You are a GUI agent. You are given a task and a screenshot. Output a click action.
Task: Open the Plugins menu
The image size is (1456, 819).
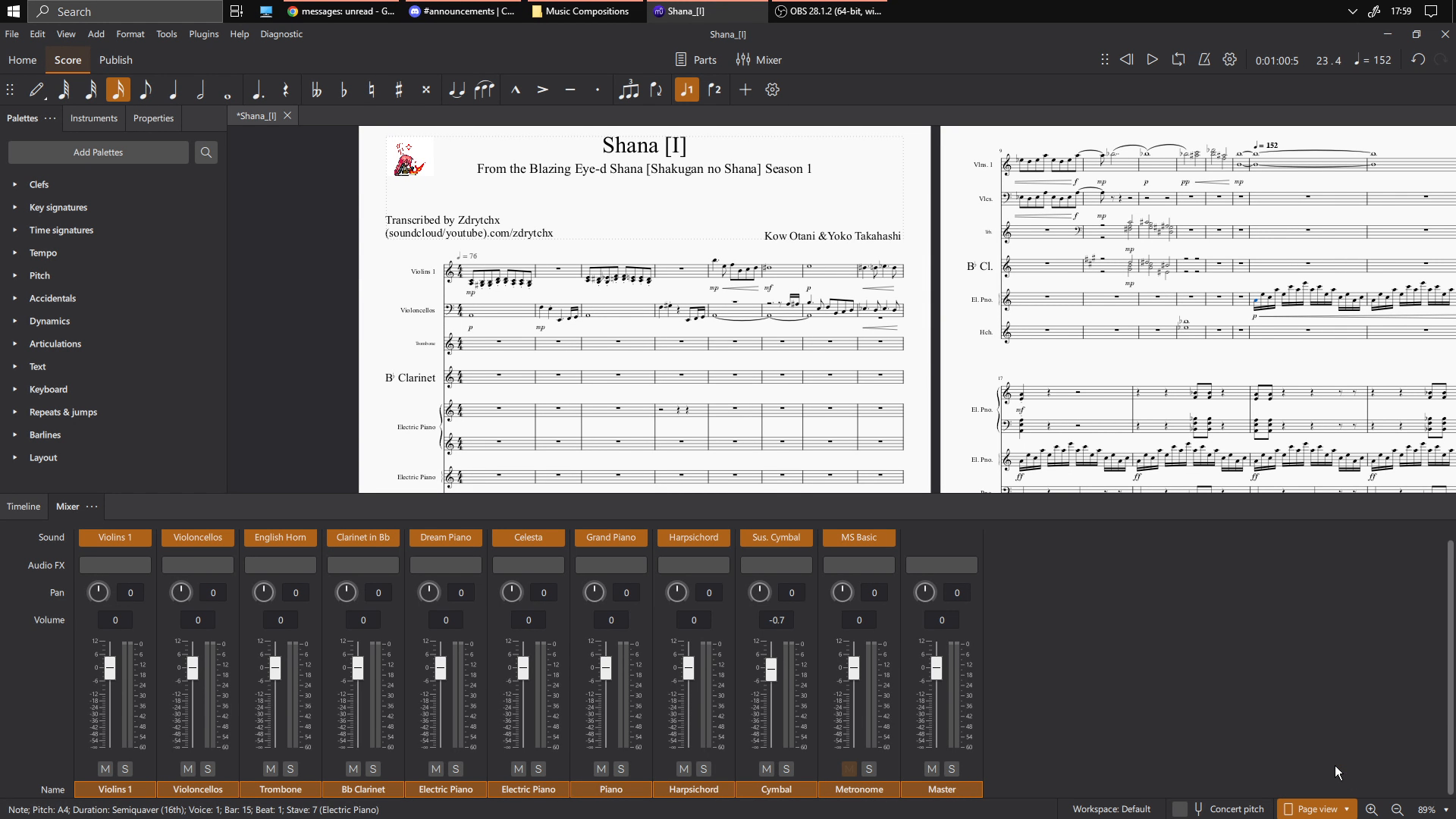[x=203, y=34]
